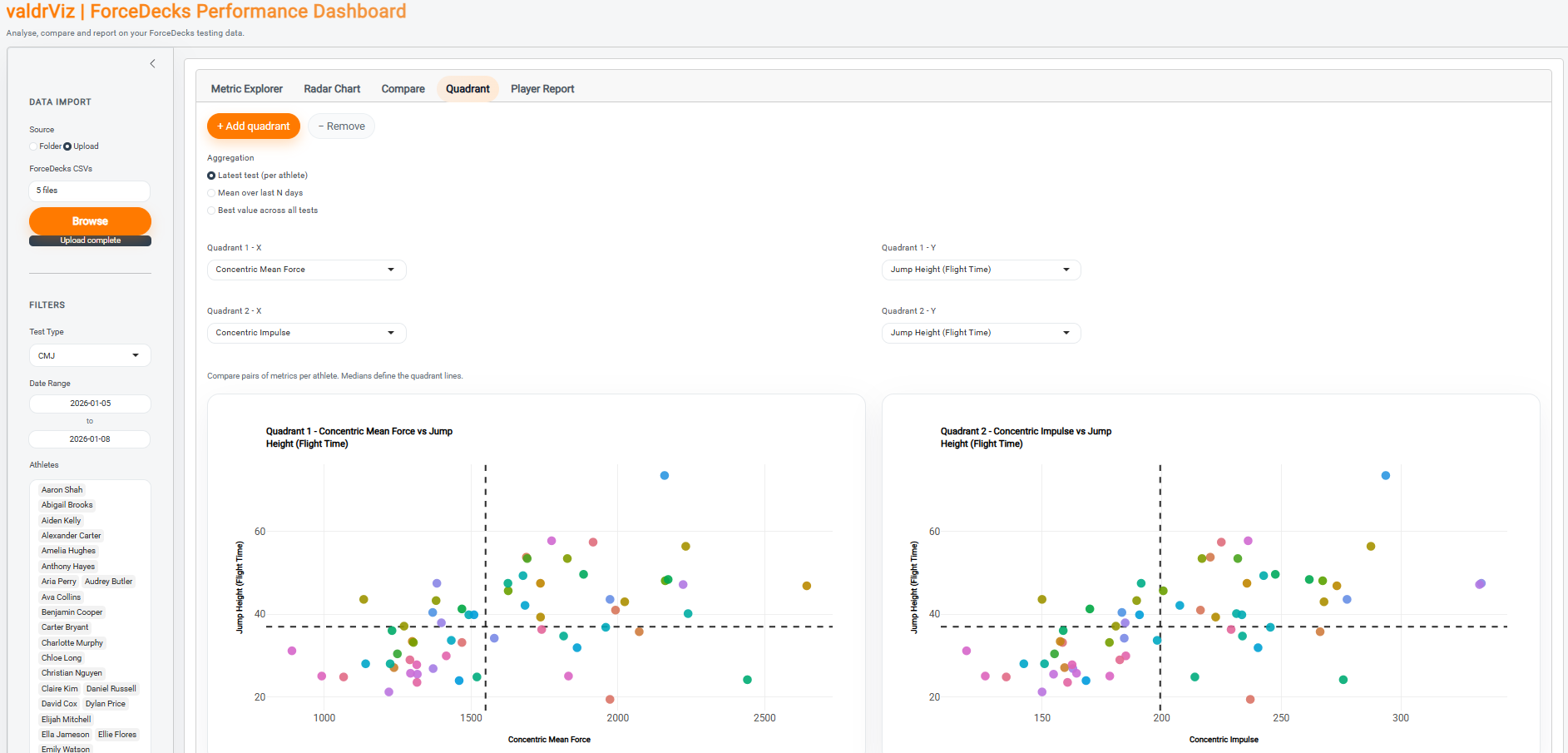Image resolution: width=1568 pixels, height=753 pixels.
Task: Collapse the sidebar with the chevron icon
Action: 152,63
